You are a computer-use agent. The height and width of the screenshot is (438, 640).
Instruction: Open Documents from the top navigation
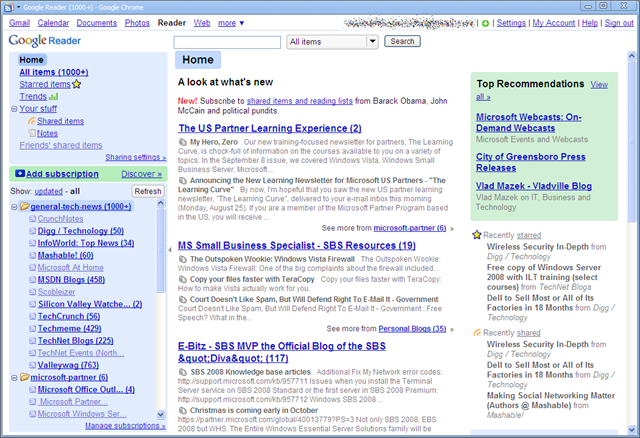pyautogui.click(x=97, y=23)
